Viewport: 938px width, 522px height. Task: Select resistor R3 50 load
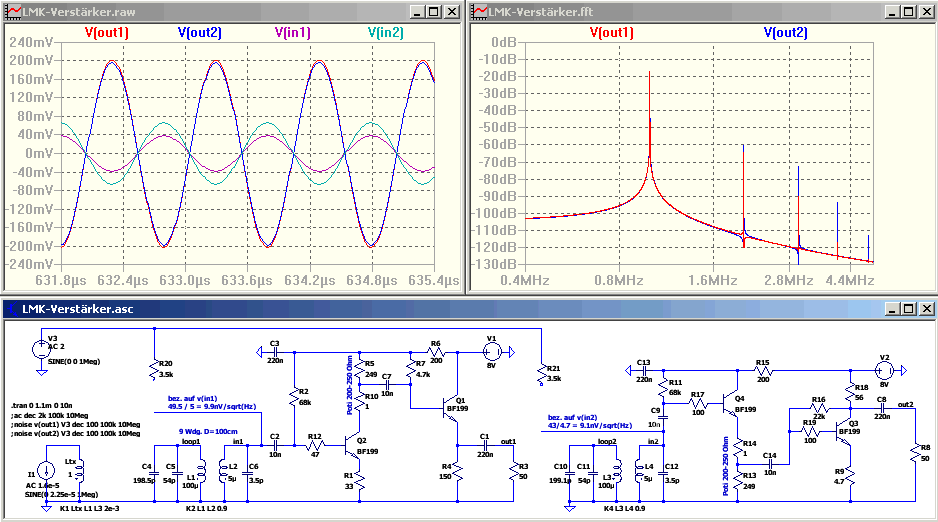click(513, 472)
